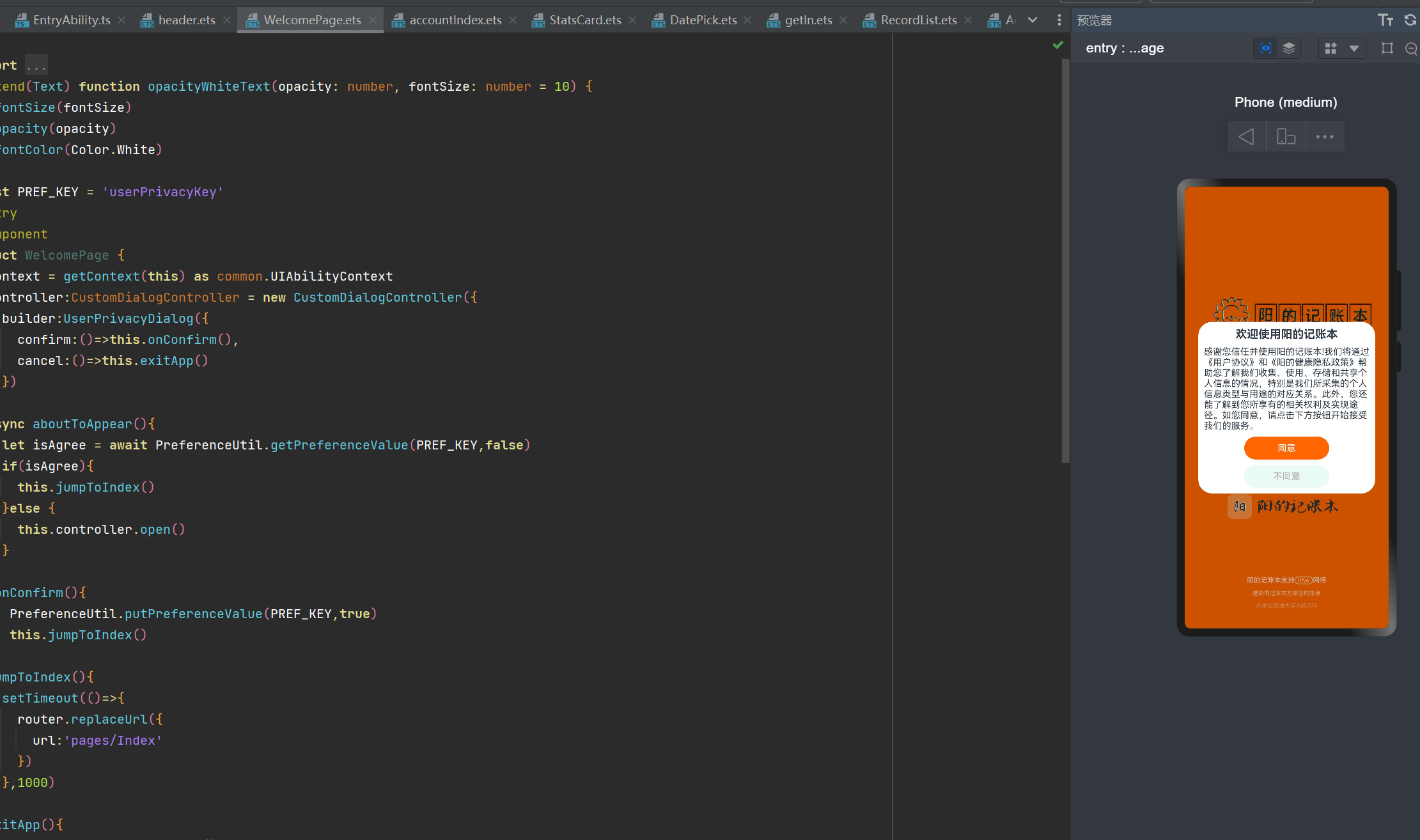Click the zoom out magnifier icon
The image size is (1420, 840).
click(1411, 48)
